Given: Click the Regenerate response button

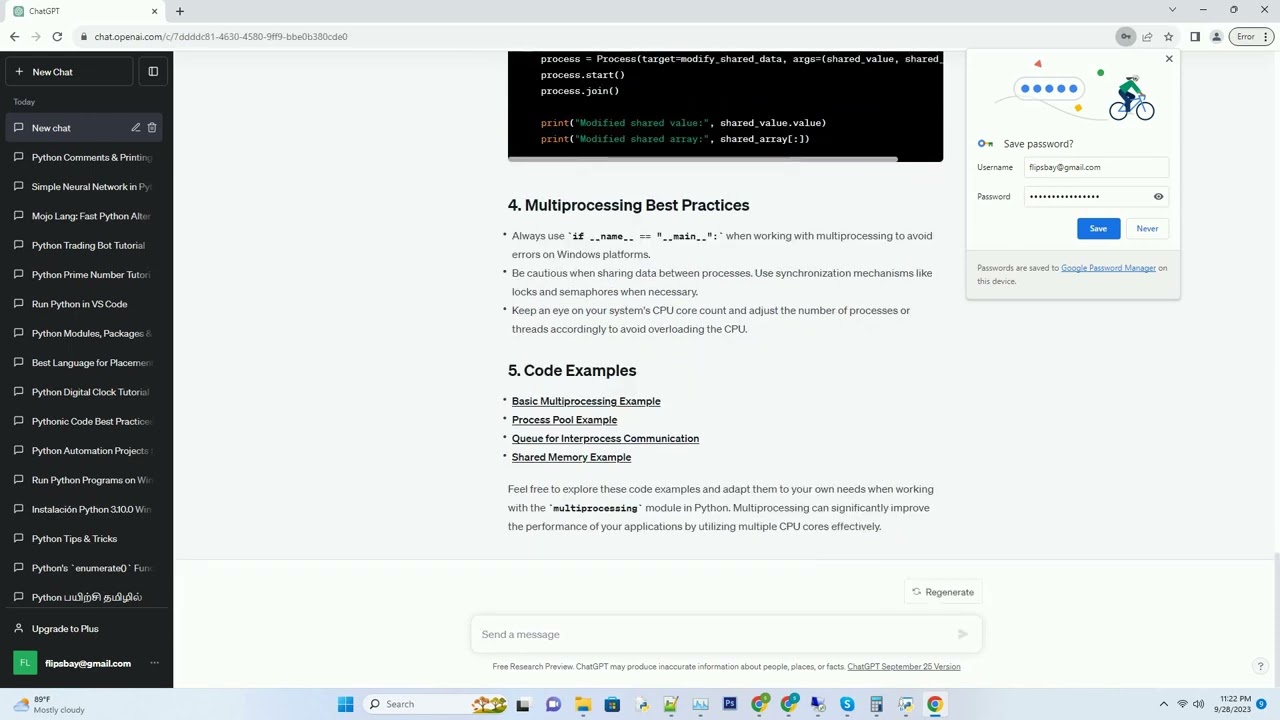Looking at the screenshot, I should point(942,592).
